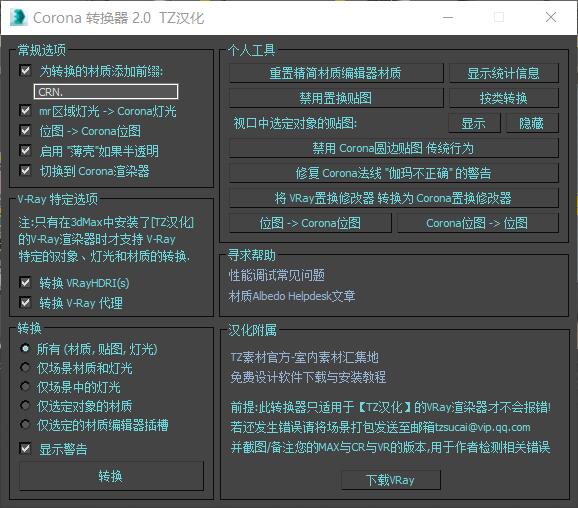Click the CRN. prefix text field
578x508 pixels.
click(106, 92)
